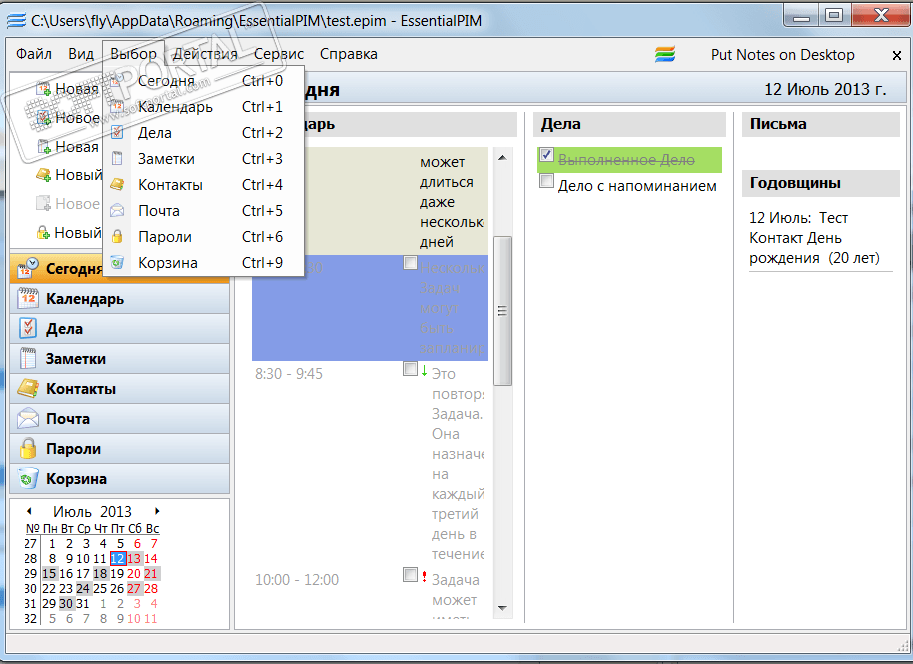Click the green down-arrow priority icon on 8:30 task
Screen dimensions: 913x664
(x=424, y=370)
